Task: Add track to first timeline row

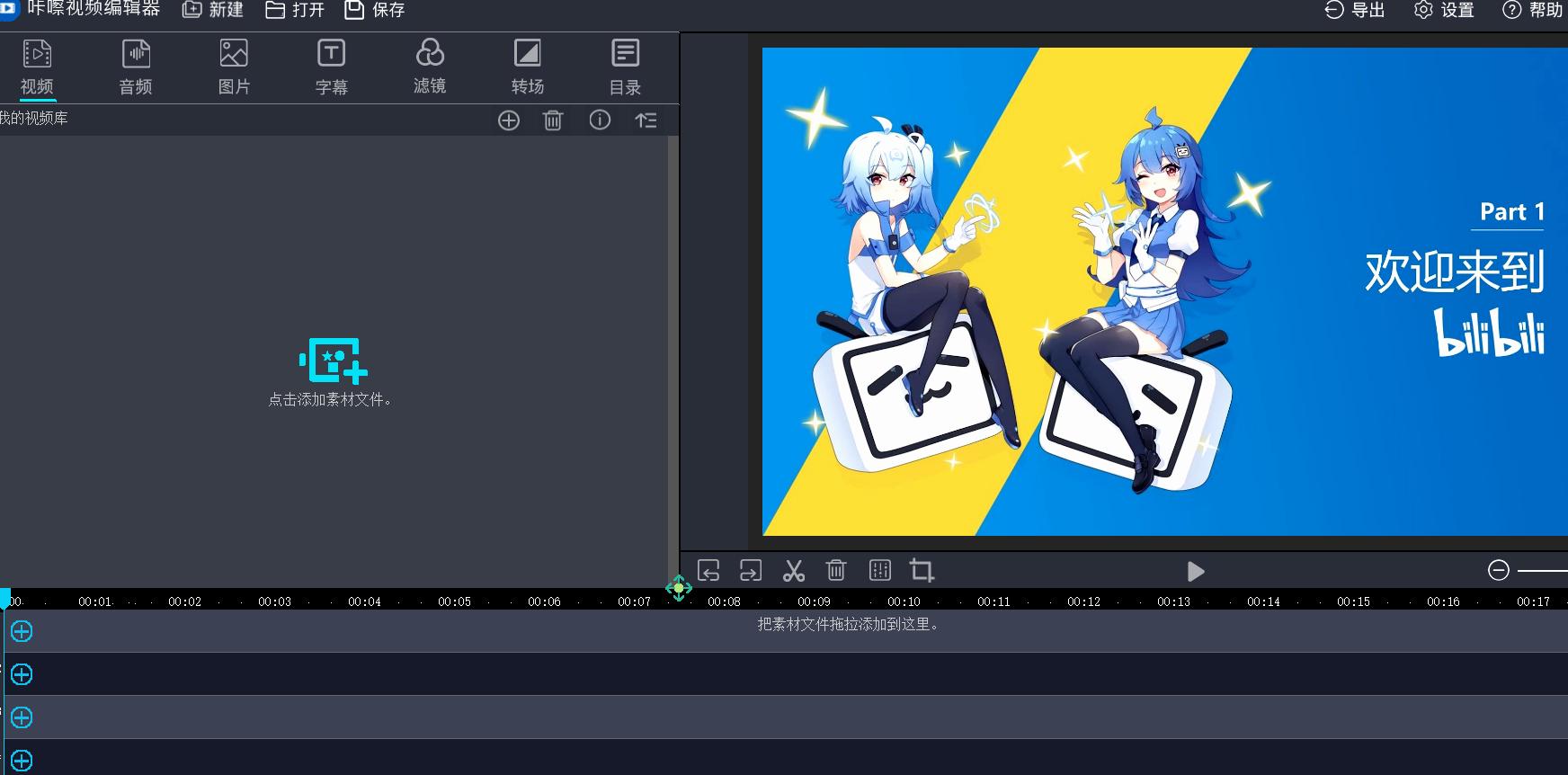Action: pyautogui.click(x=22, y=632)
